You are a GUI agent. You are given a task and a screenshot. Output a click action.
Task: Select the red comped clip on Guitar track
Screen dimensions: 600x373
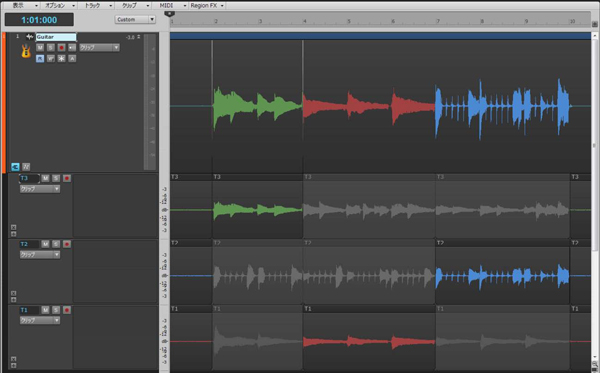(x=369, y=106)
